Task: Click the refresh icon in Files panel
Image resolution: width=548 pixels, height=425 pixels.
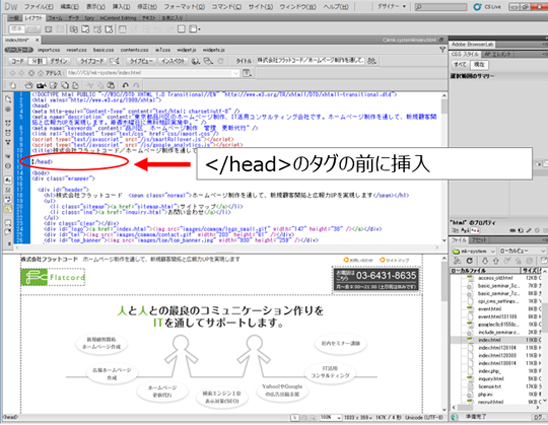Action: pyautogui.click(x=469, y=261)
